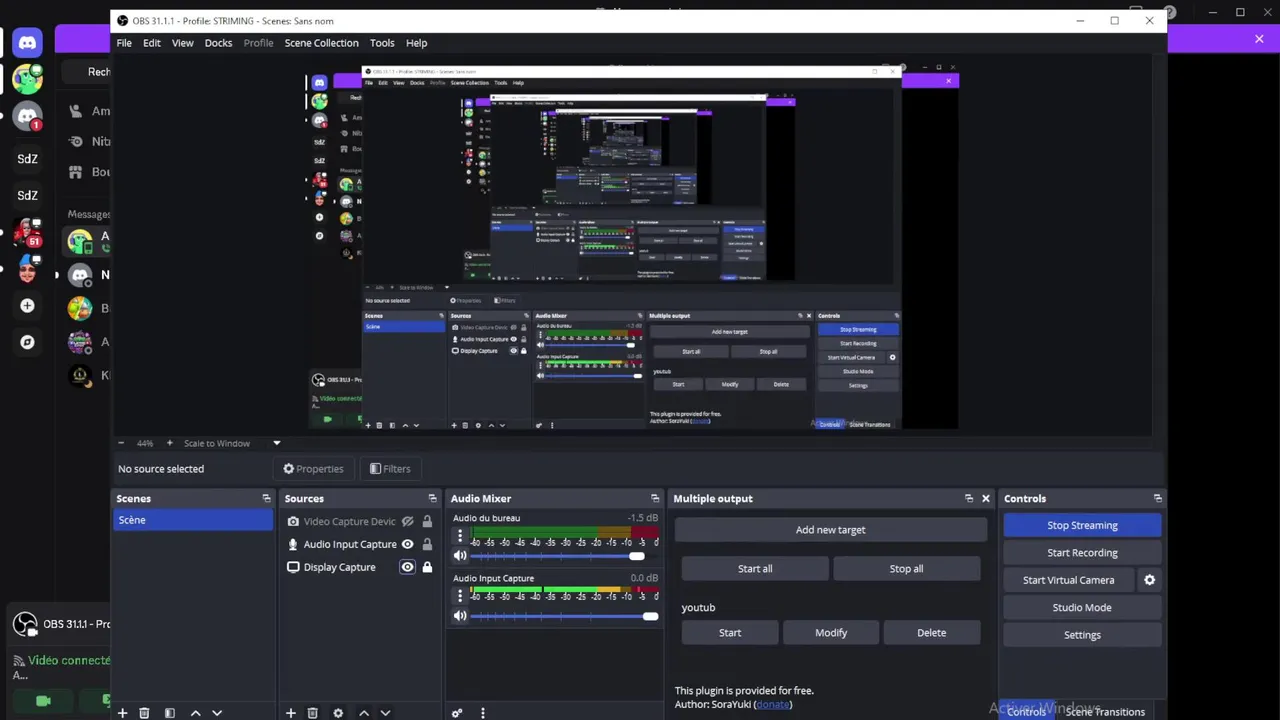The height and width of the screenshot is (720, 1280).
Task: Remove the selected scene with the trash icon
Action: click(x=144, y=713)
